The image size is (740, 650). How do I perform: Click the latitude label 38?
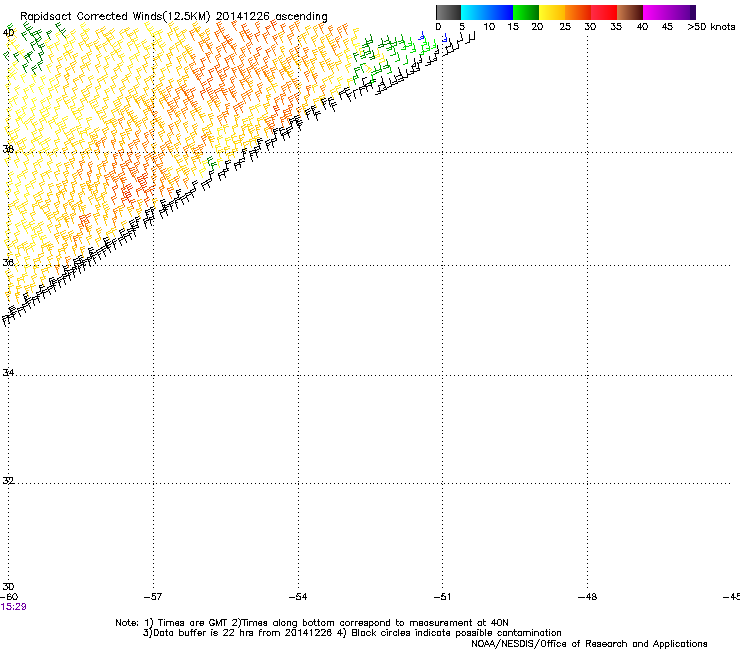coord(8,149)
